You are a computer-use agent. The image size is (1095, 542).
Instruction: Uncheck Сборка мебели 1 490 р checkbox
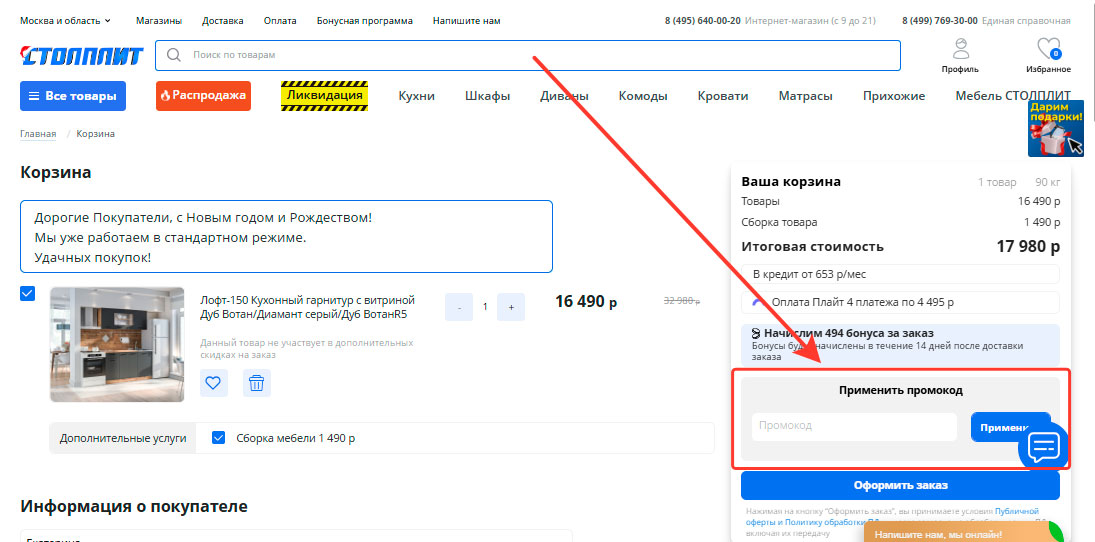[x=219, y=438]
